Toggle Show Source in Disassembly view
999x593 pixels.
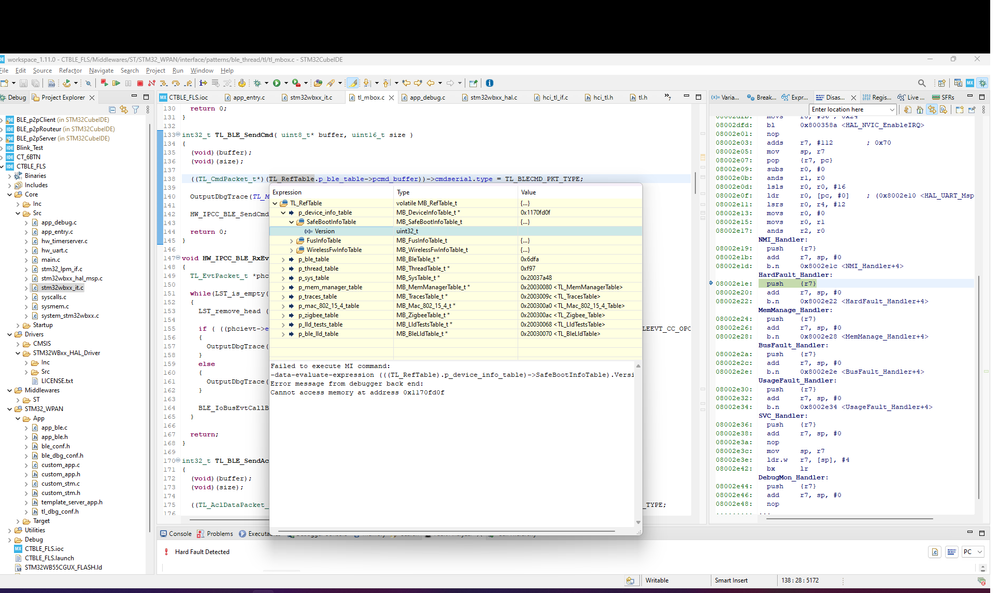coord(944,110)
